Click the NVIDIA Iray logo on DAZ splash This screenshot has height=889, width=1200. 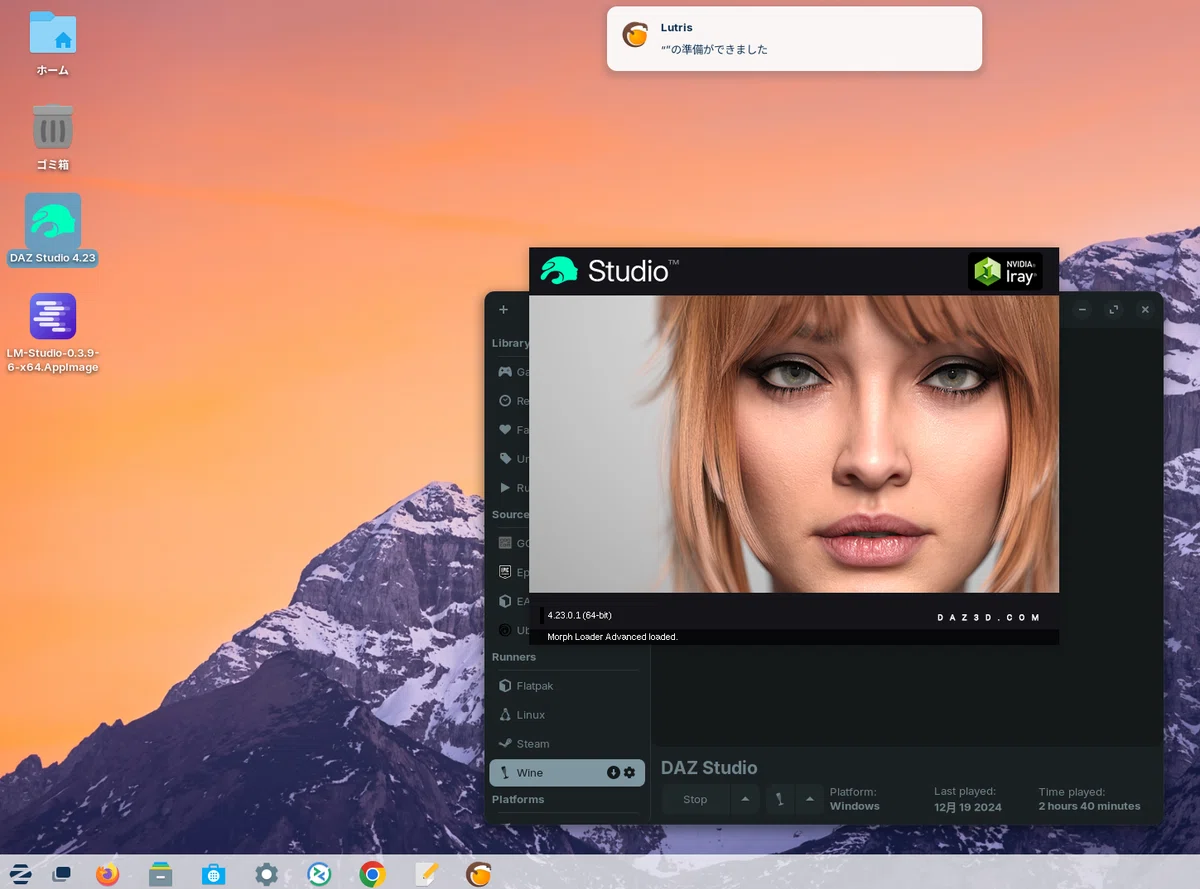[1005, 271]
